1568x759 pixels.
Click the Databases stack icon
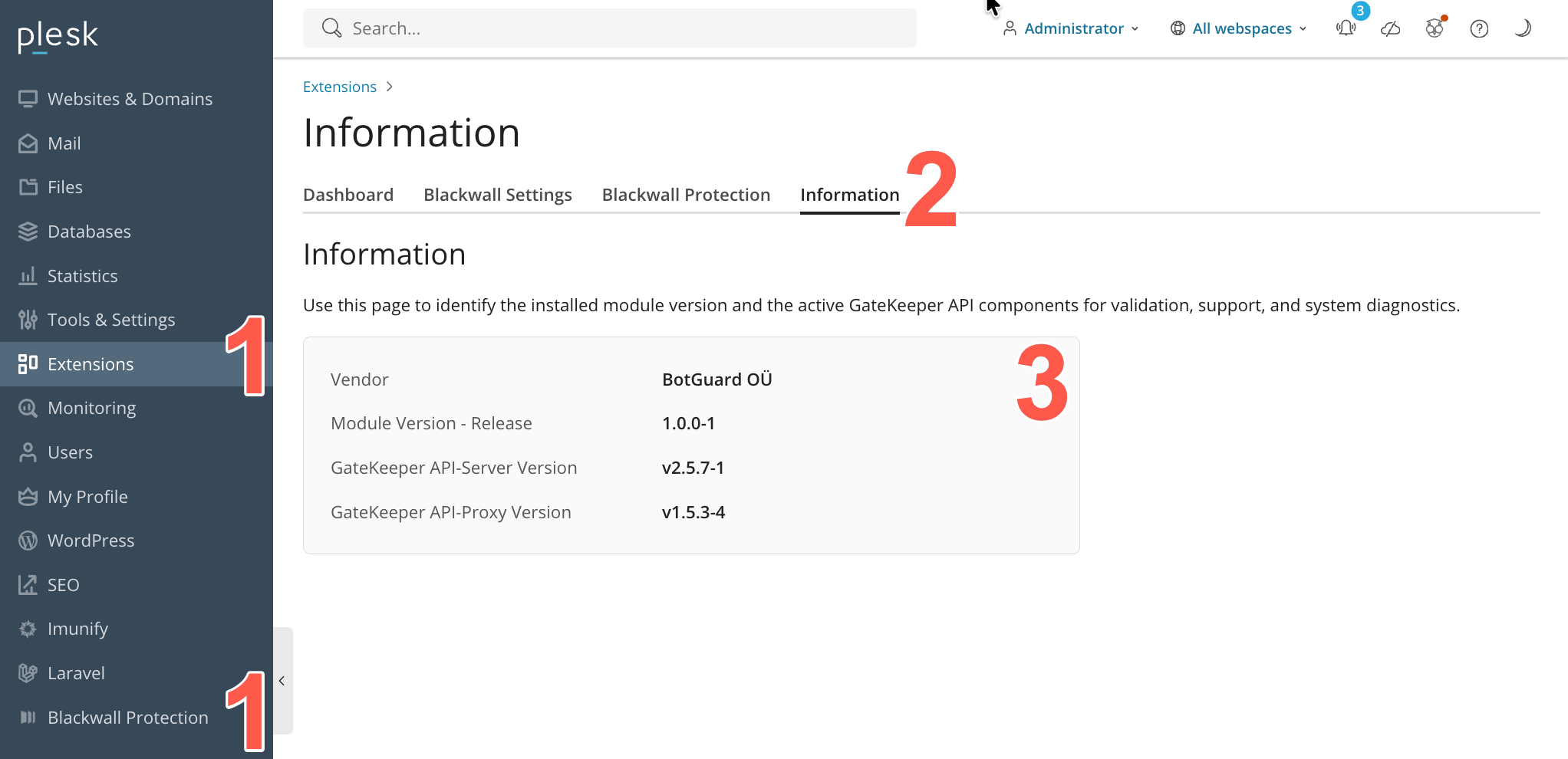click(x=28, y=232)
